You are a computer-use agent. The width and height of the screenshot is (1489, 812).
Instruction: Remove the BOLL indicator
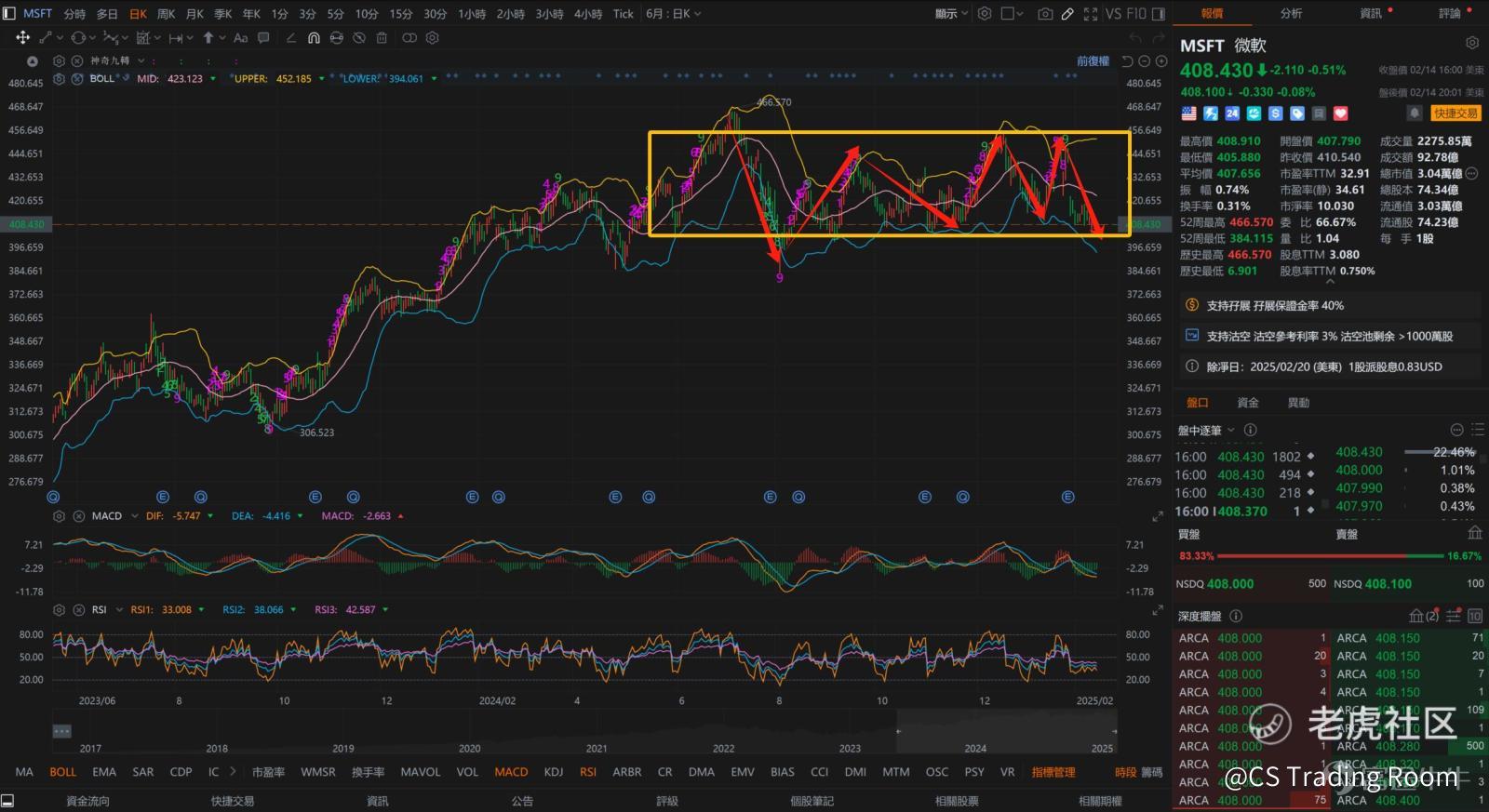tap(77, 79)
